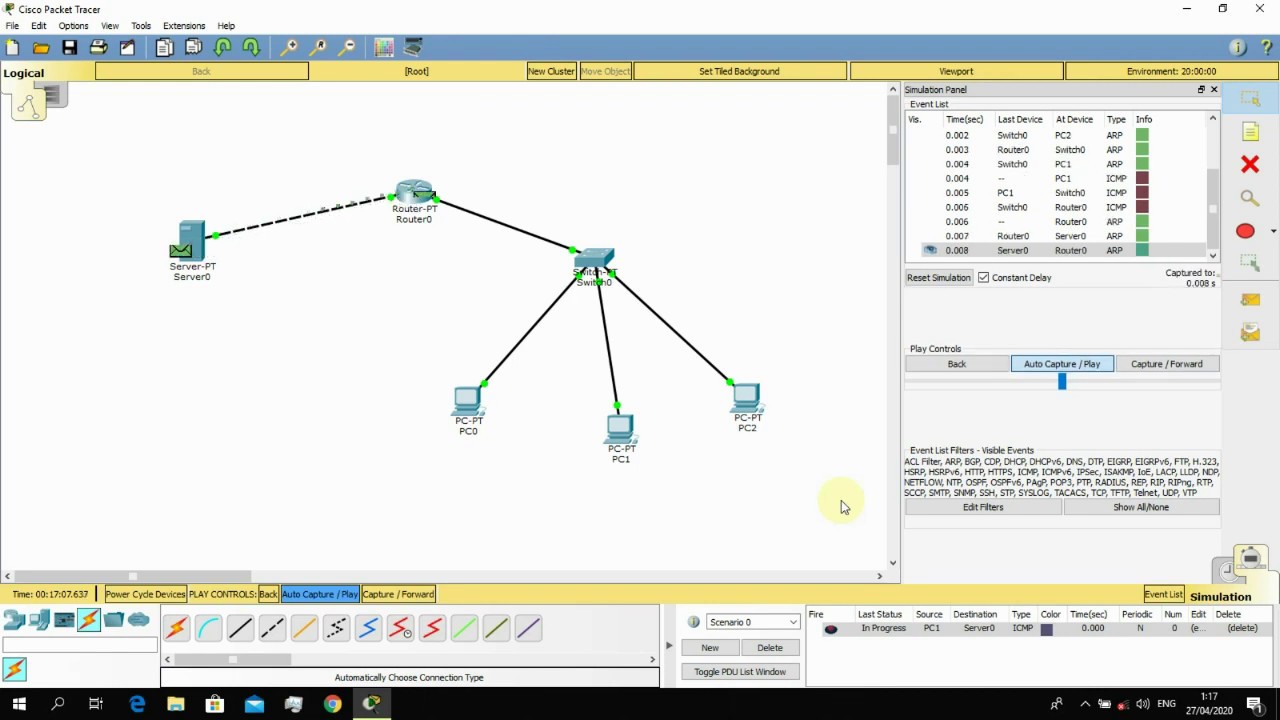Viewport: 1280px width, 720px height.
Task: Open Chrome from the taskbar
Action: pyautogui.click(x=332, y=704)
